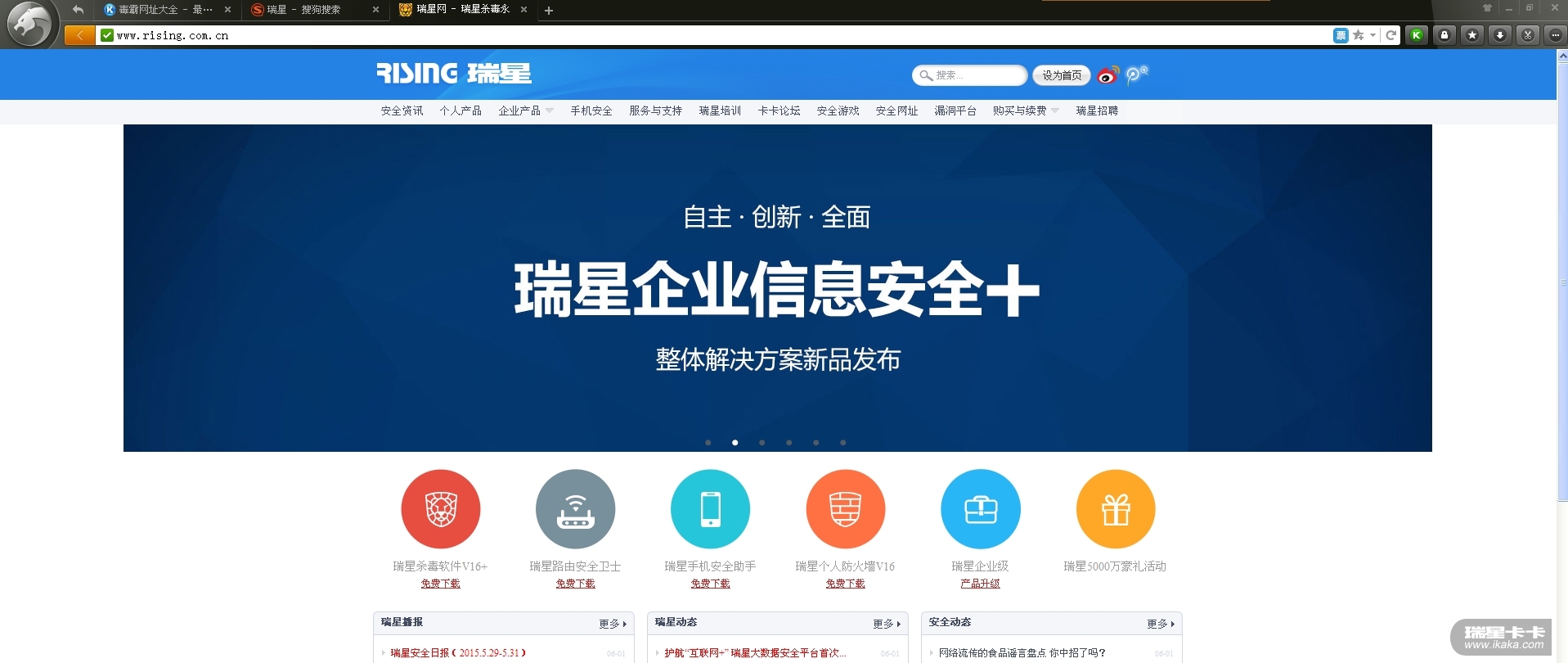Go back with the orange back button
The width and height of the screenshot is (1568, 663).
(79, 35)
